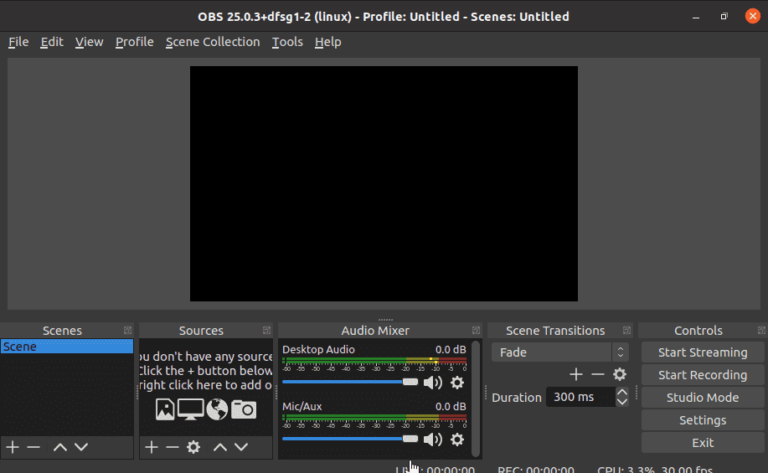The width and height of the screenshot is (768, 473).
Task: Open Desktop Audio settings gear
Action: click(457, 382)
